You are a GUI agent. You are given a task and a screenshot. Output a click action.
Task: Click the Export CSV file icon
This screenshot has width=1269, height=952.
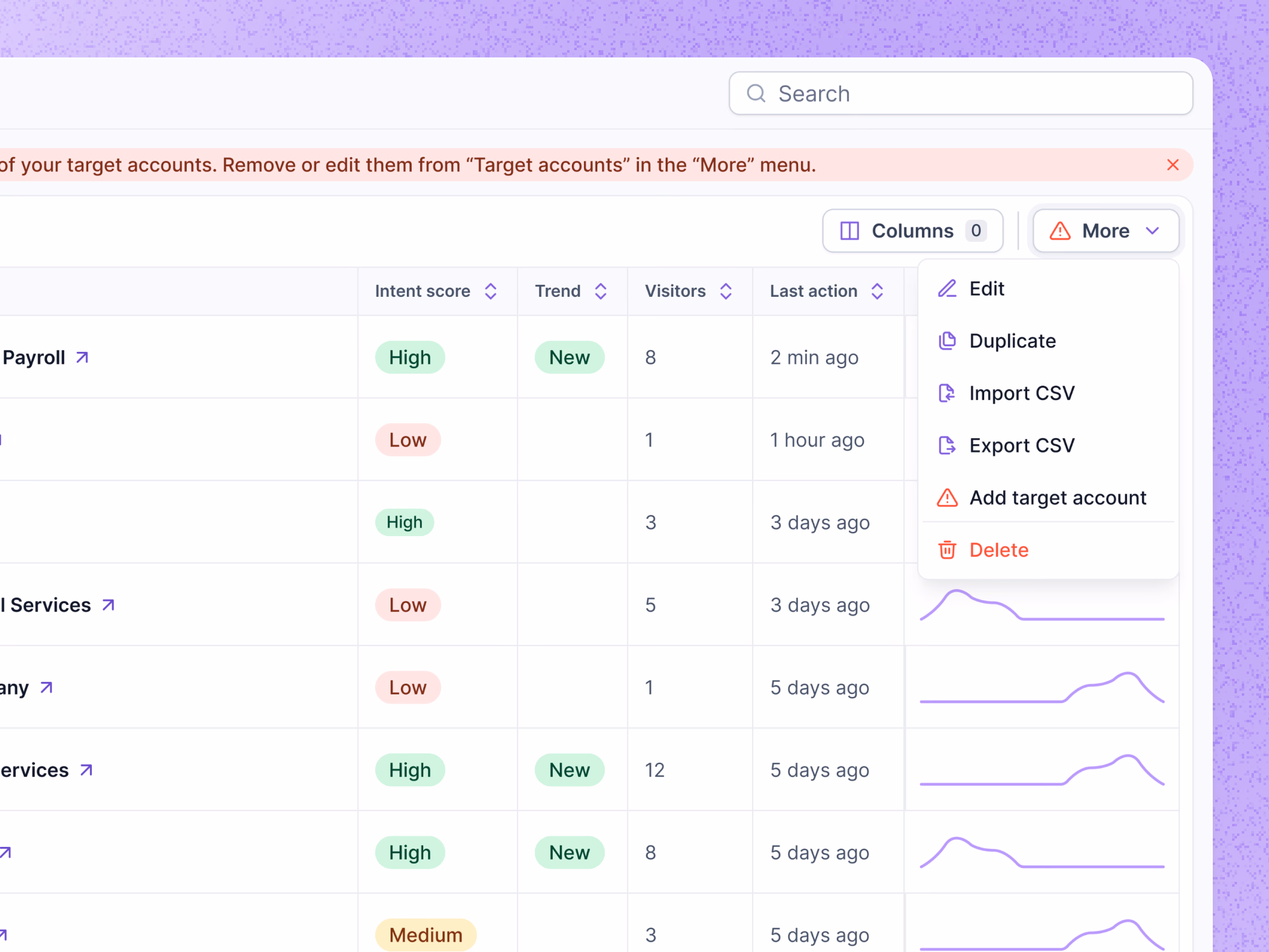pos(947,445)
